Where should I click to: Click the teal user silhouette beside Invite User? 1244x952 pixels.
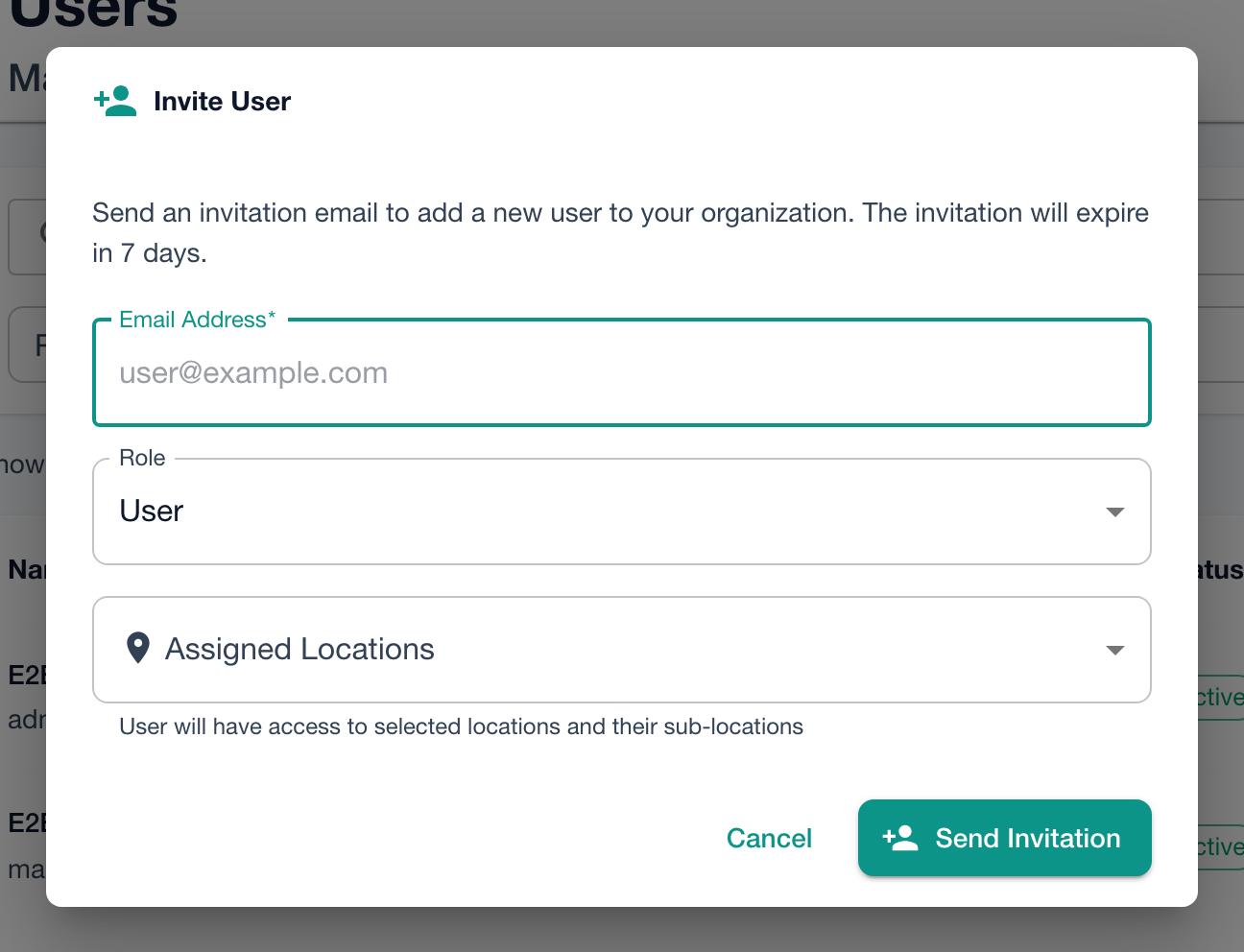119,102
